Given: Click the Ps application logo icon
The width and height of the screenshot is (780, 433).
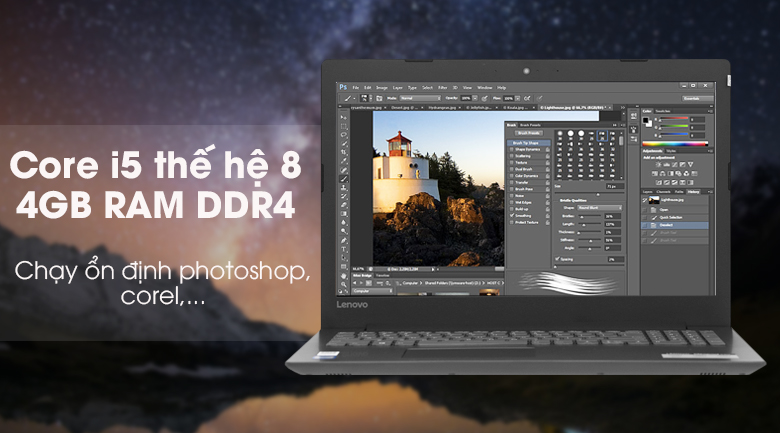Looking at the screenshot, I should point(343,87).
